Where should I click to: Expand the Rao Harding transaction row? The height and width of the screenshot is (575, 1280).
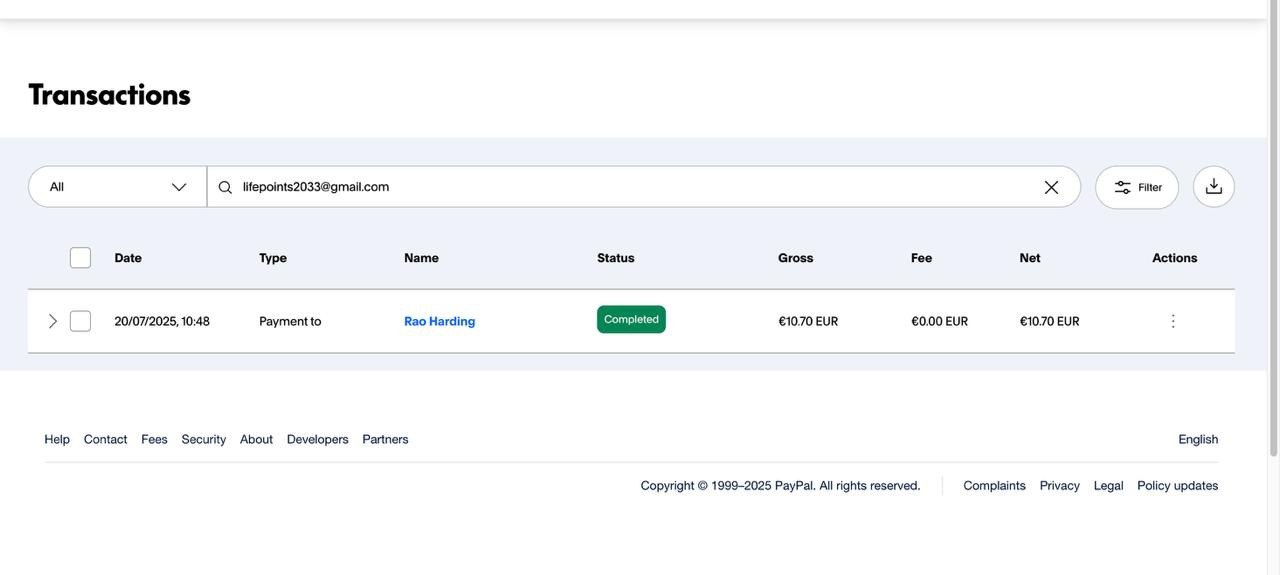click(x=53, y=321)
